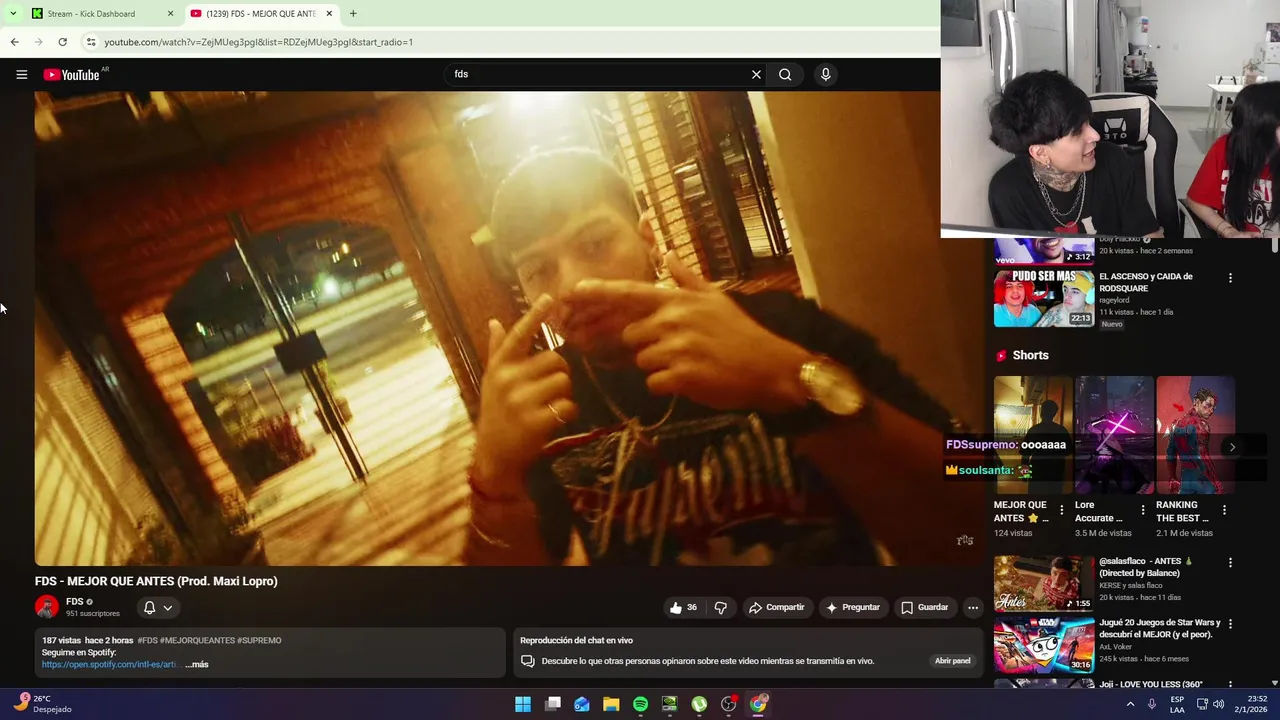Toggle the notification bell for FDS channel
The image size is (1280, 720).
tap(149, 607)
